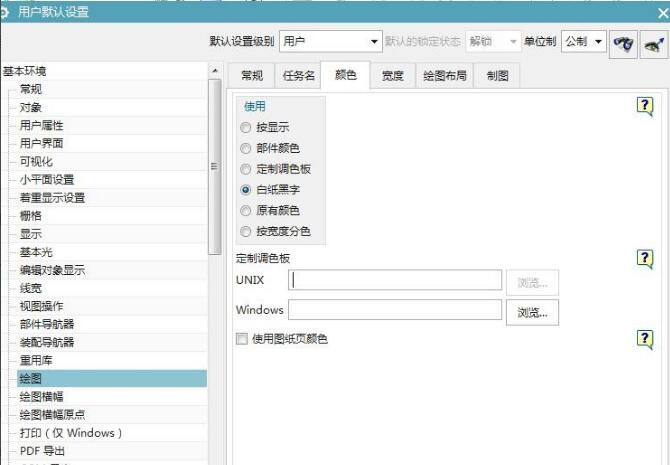The image size is (670, 465).
Task: Click help icon beside 使用图纸页颜色
Action: 645,339
